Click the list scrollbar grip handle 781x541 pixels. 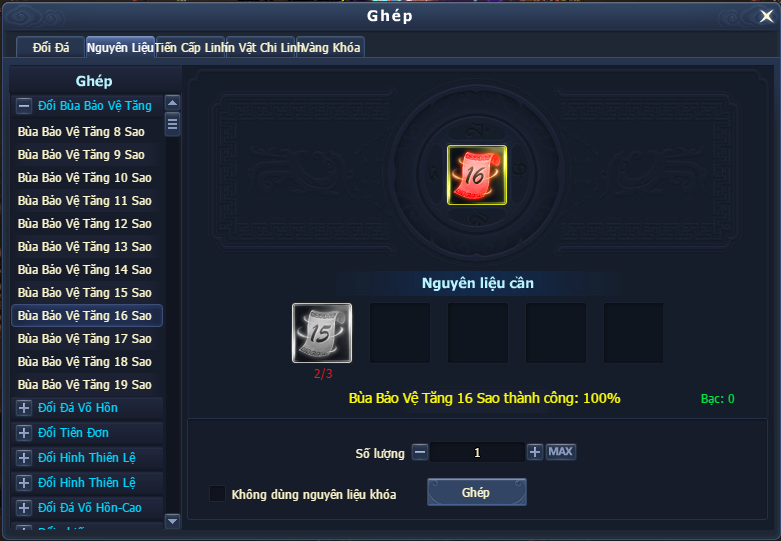(172, 124)
